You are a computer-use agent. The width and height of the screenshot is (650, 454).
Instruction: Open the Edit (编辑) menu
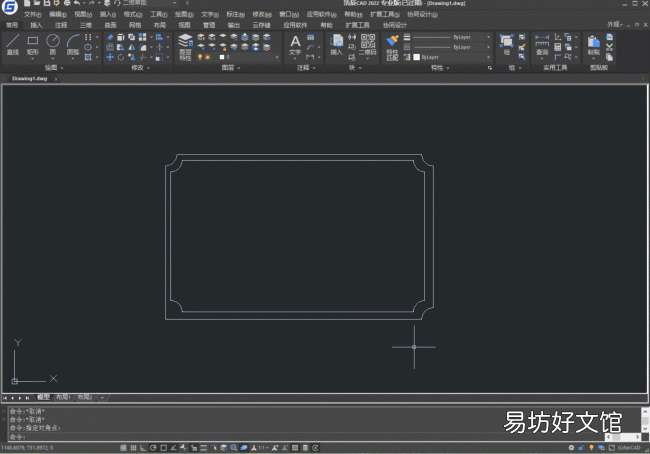[x=58, y=15]
